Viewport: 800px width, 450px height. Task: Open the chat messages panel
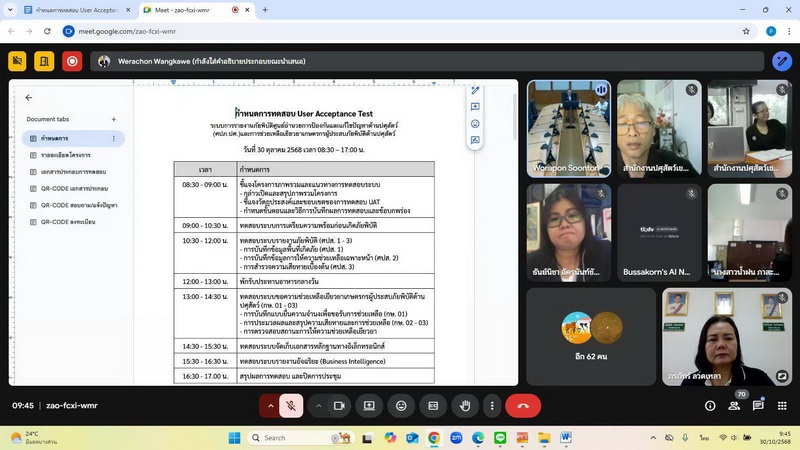[x=759, y=405]
